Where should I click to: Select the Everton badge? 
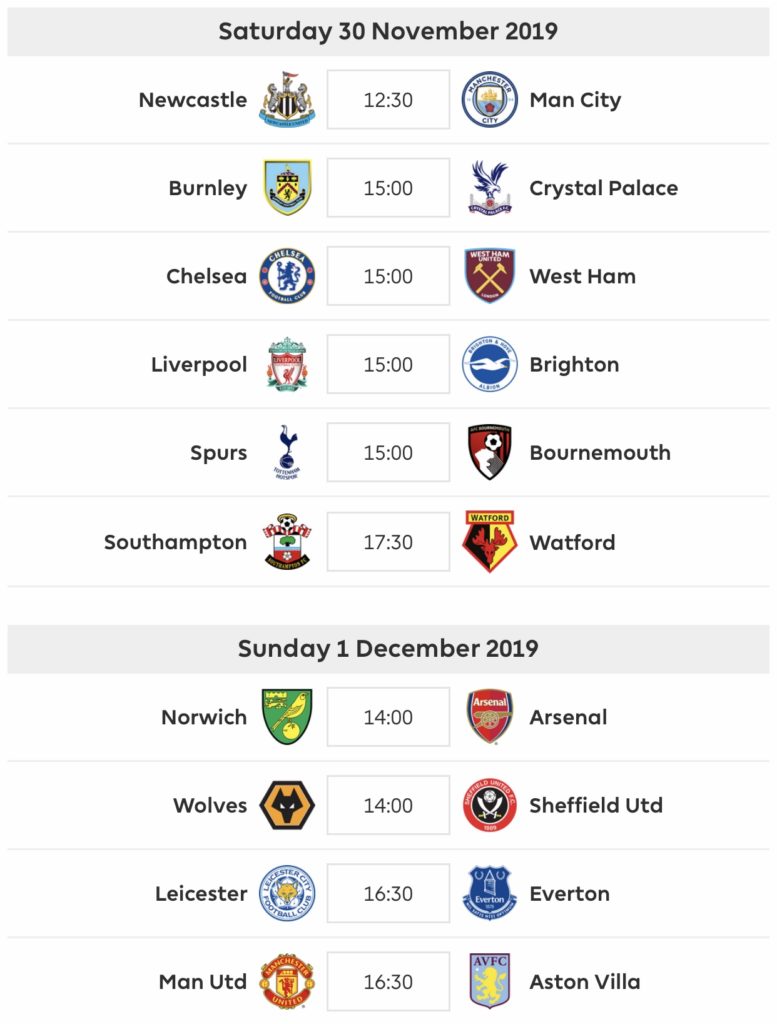coord(490,893)
